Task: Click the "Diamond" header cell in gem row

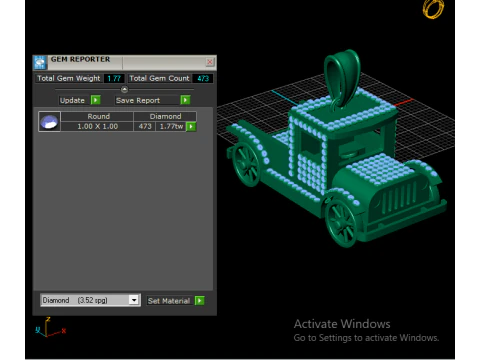Action: (x=165, y=116)
